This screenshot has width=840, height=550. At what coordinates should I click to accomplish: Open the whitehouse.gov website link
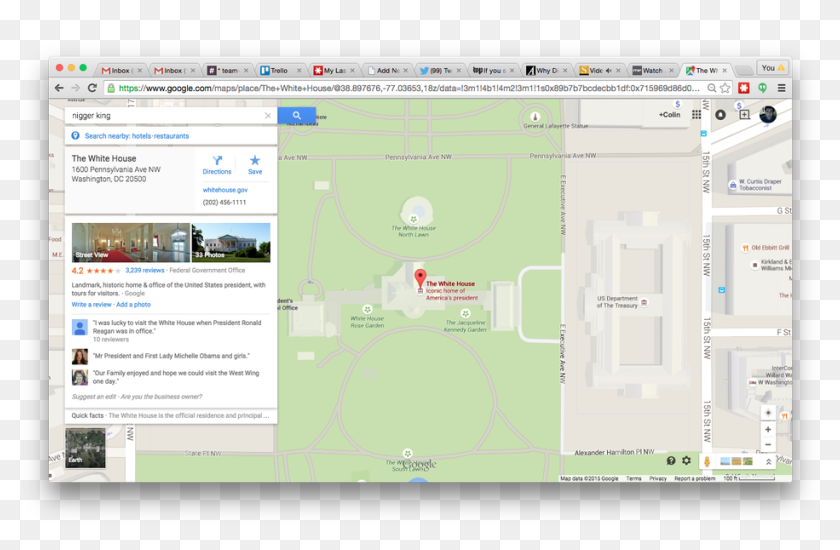(x=225, y=190)
